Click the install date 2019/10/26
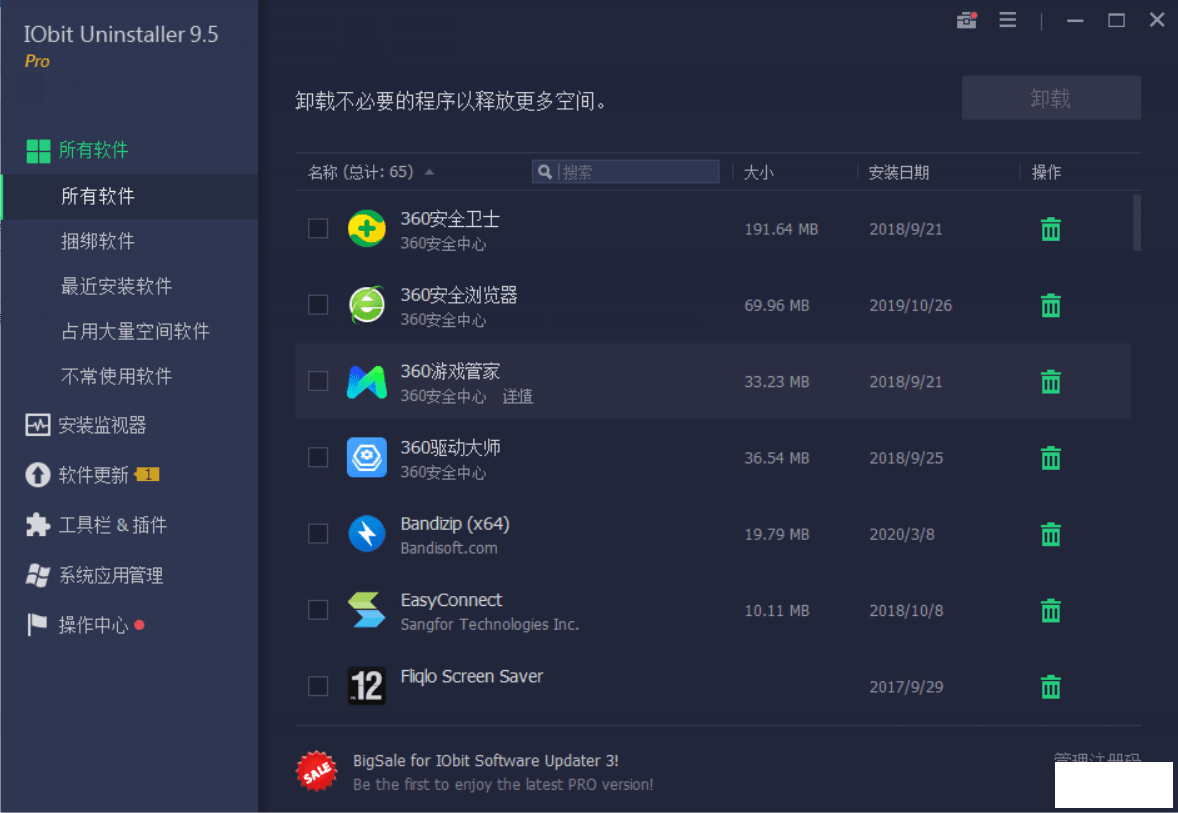Image resolution: width=1178 pixels, height=813 pixels. pos(911,306)
